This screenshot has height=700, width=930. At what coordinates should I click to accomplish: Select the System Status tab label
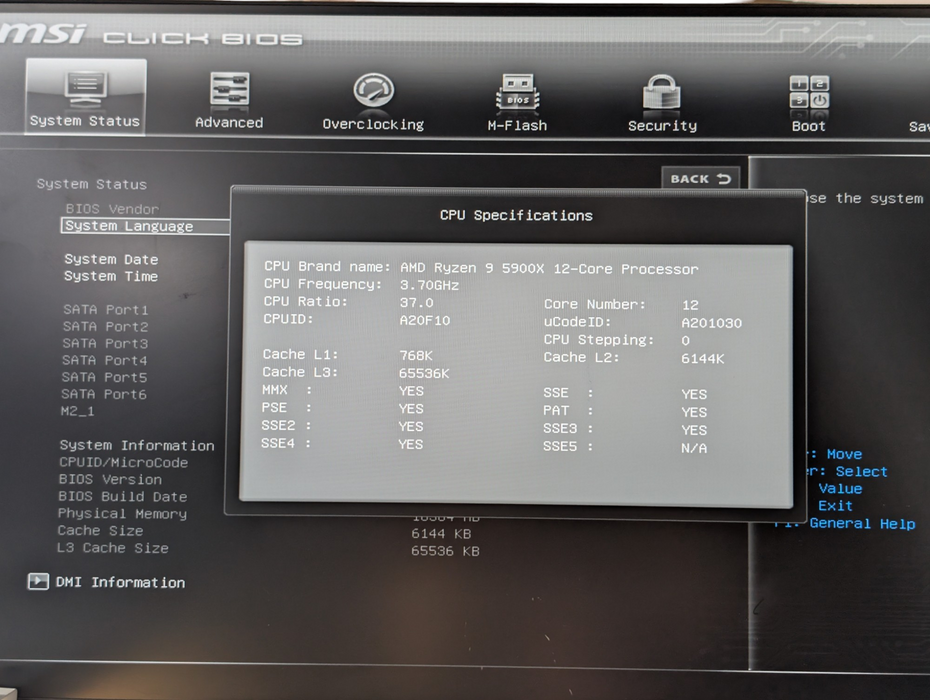(85, 121)
